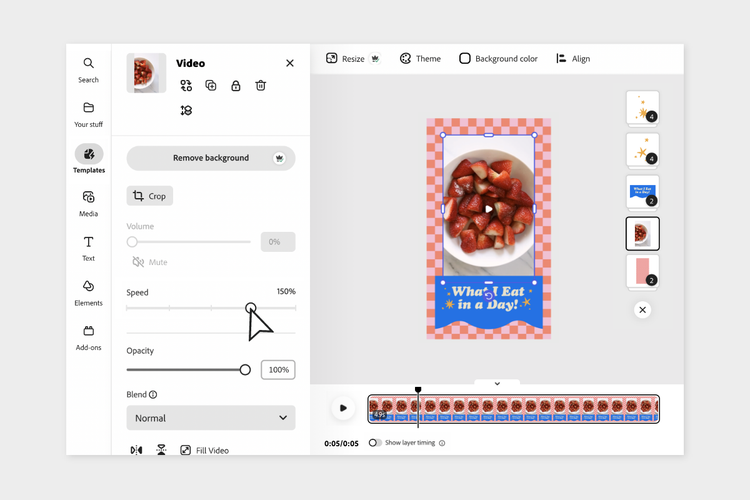Select the blue banner layer thumbnail
Image resolution: width=750 pixels, height=500 pixels.
point(642,192)
